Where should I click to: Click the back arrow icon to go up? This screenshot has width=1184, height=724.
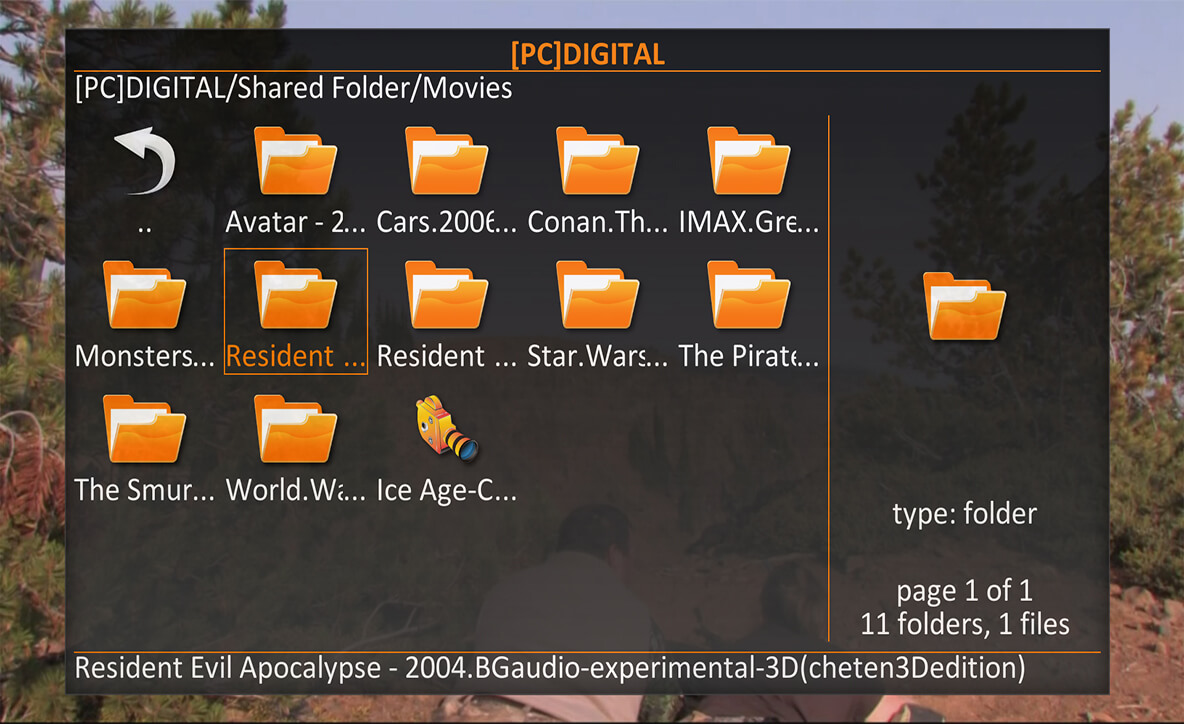(x=145, y=160)
